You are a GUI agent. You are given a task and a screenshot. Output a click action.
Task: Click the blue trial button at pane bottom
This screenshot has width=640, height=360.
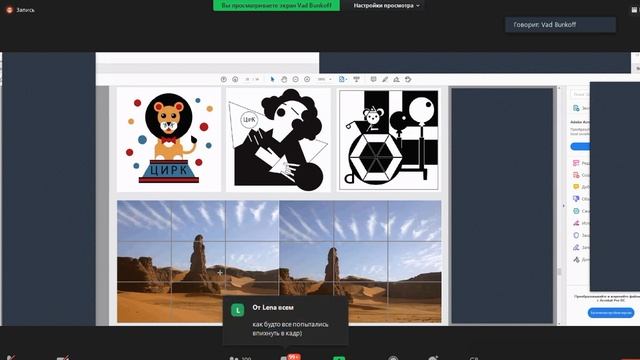pos(611,313)
